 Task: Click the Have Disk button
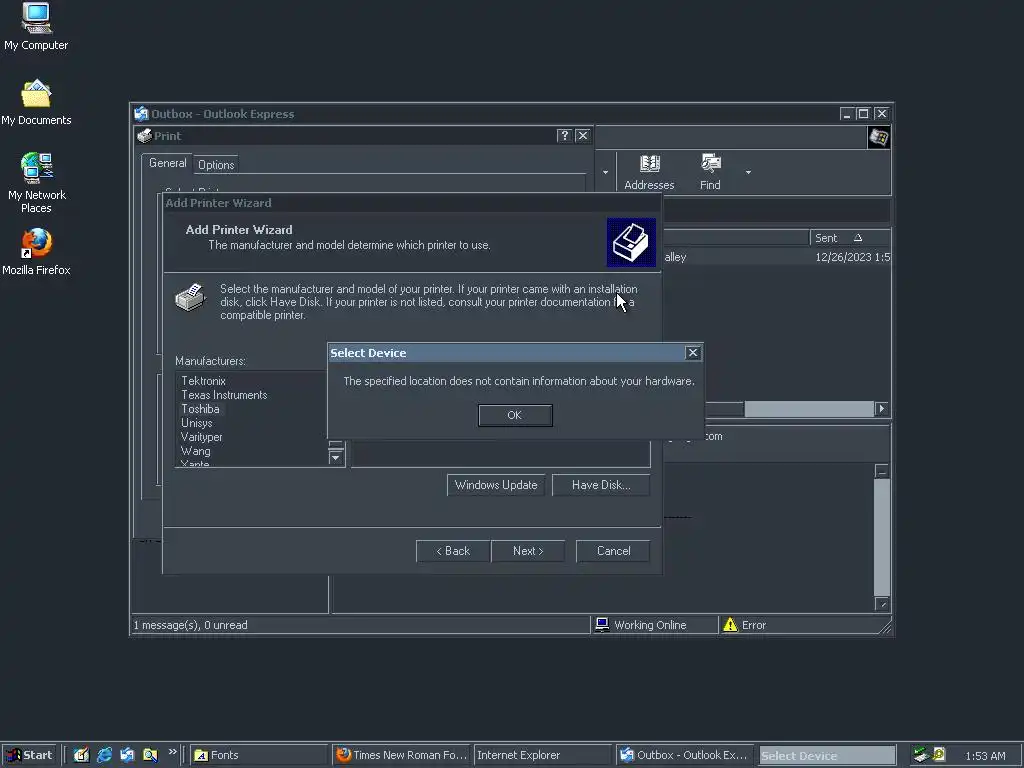point(601,485)
